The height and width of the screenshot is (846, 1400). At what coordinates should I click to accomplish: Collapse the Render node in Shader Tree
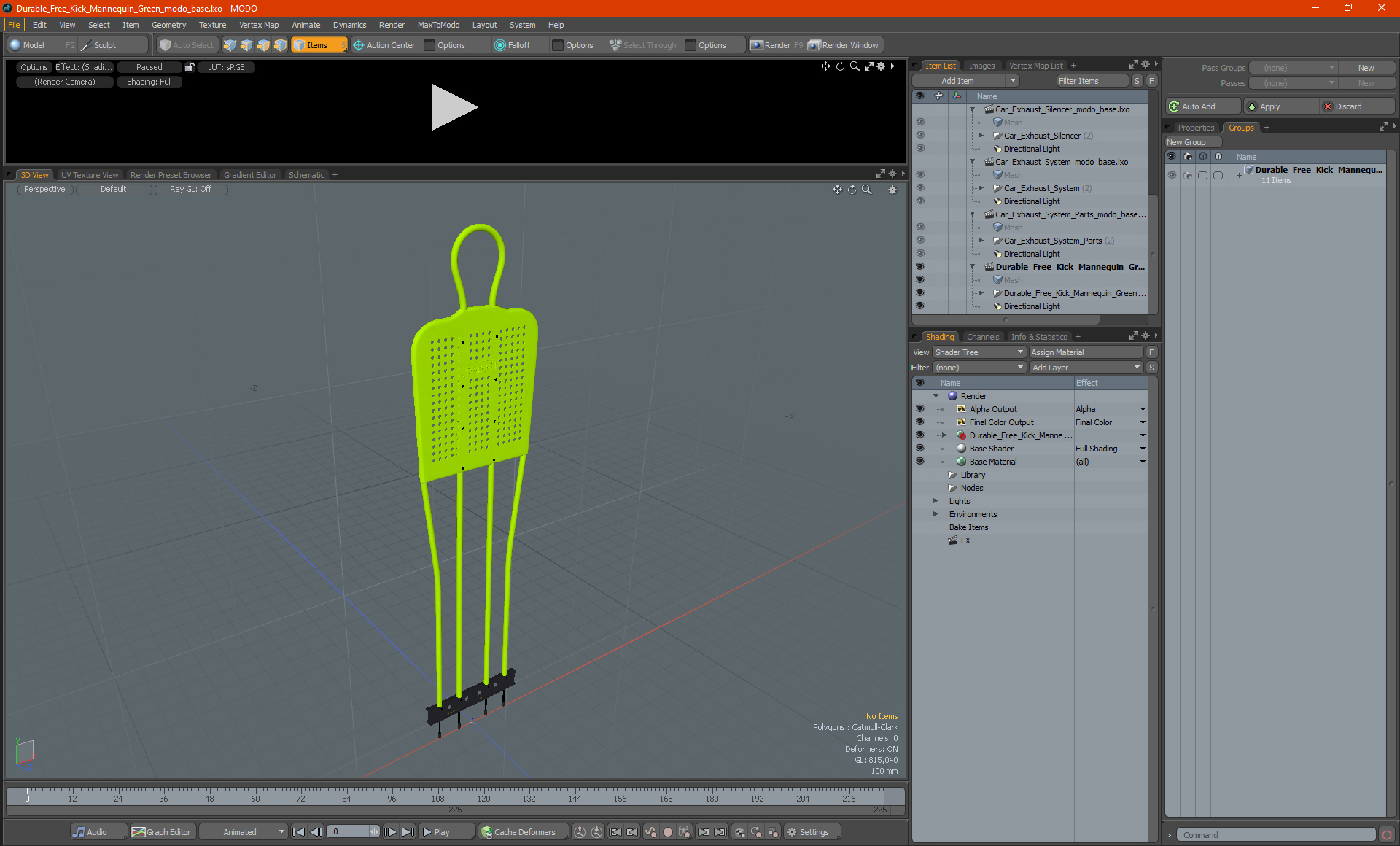936,396
